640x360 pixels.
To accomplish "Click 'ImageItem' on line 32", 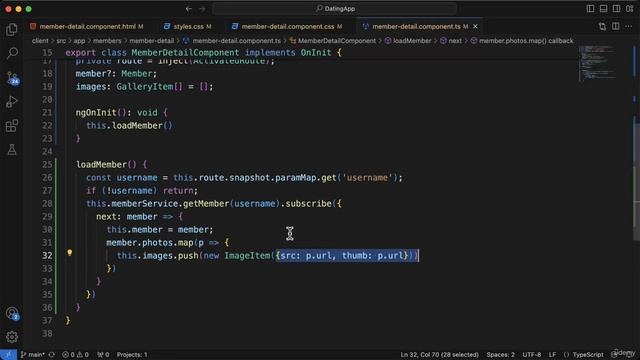I will click(247, 256).
